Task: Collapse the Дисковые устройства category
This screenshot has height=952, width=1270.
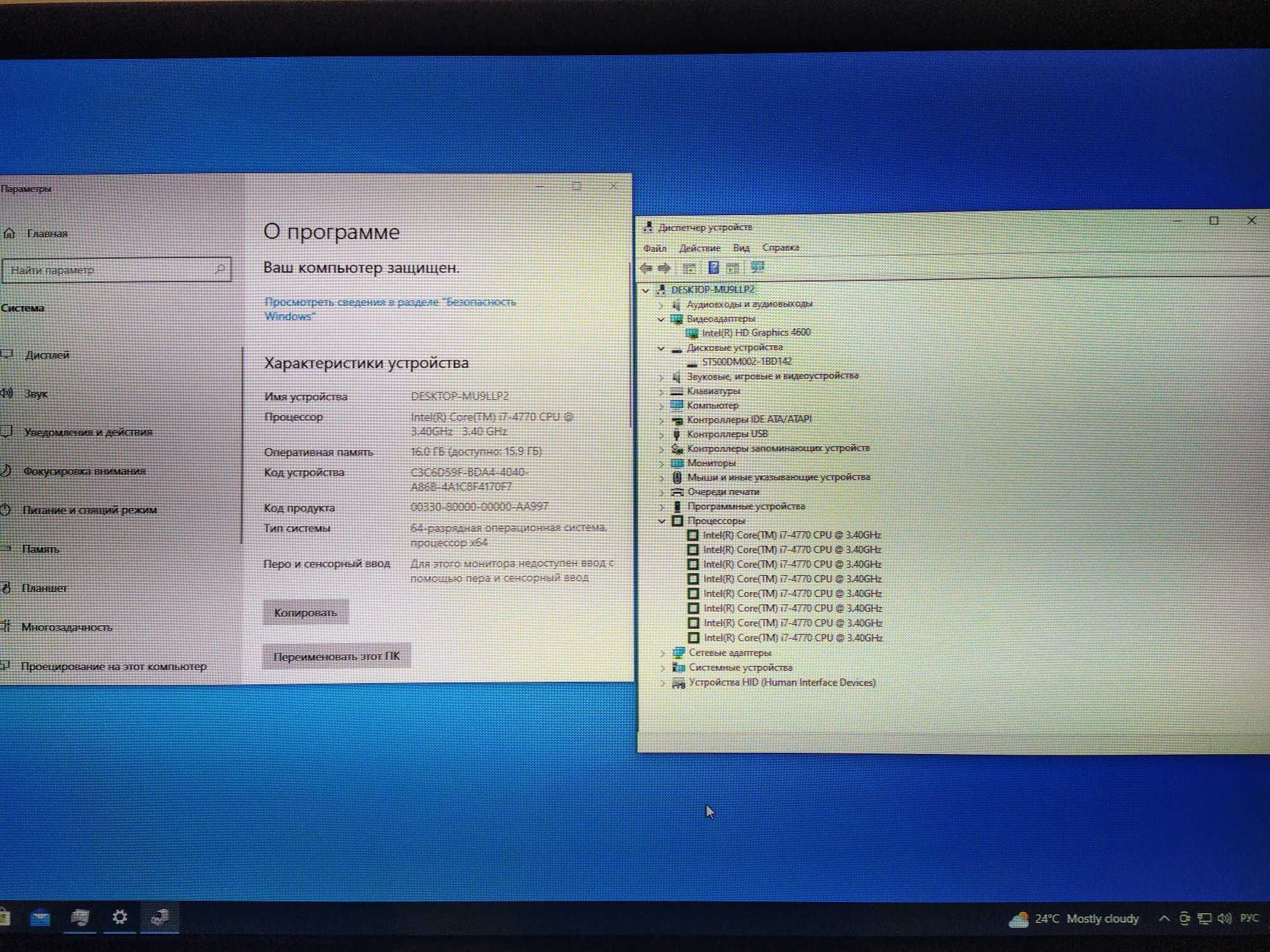Action: click(x=661, y=348)
